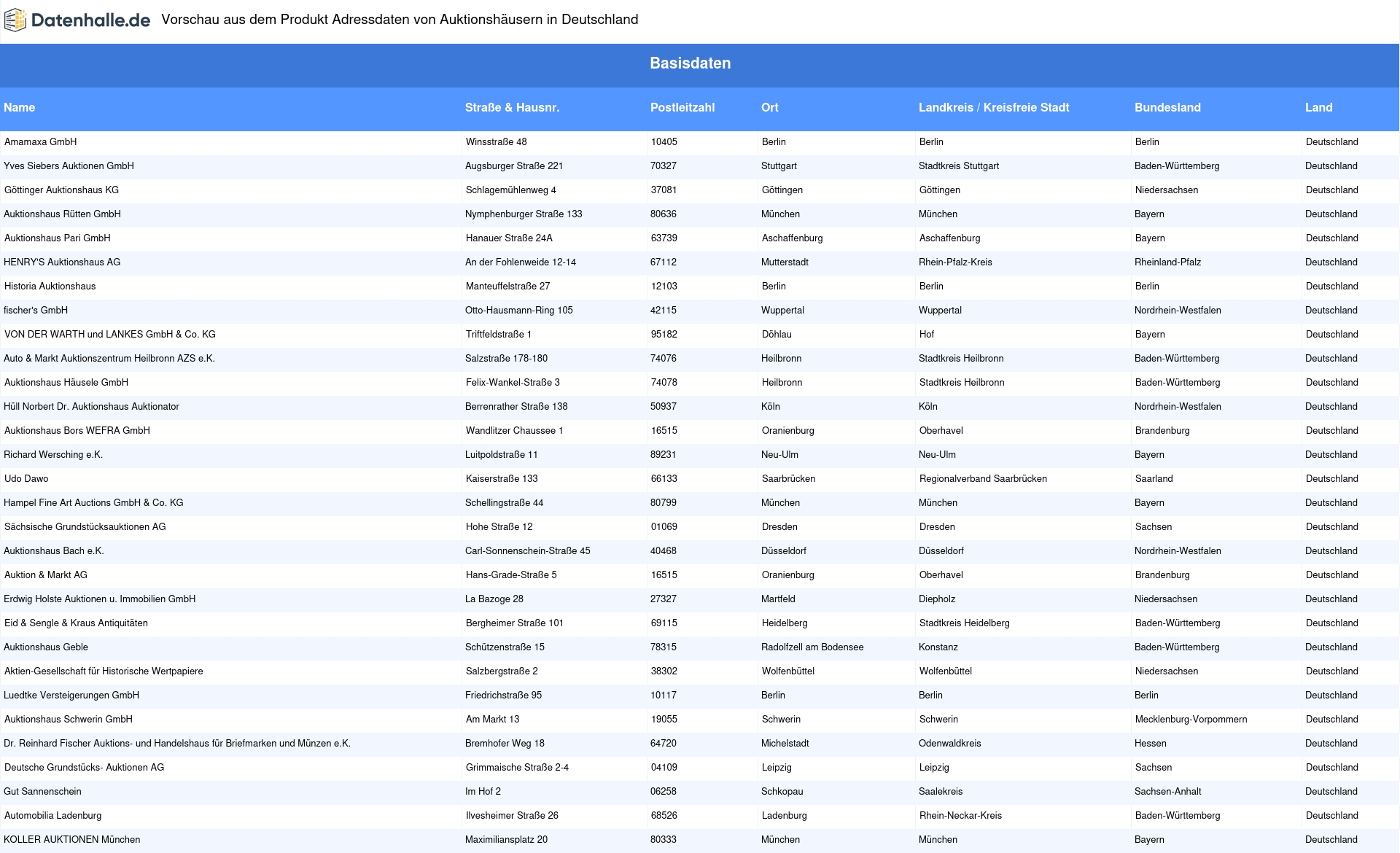Click the Ort value Radolfzell am Bodensee
This screenshot has width=1400, height=853.
pos(812,647)
